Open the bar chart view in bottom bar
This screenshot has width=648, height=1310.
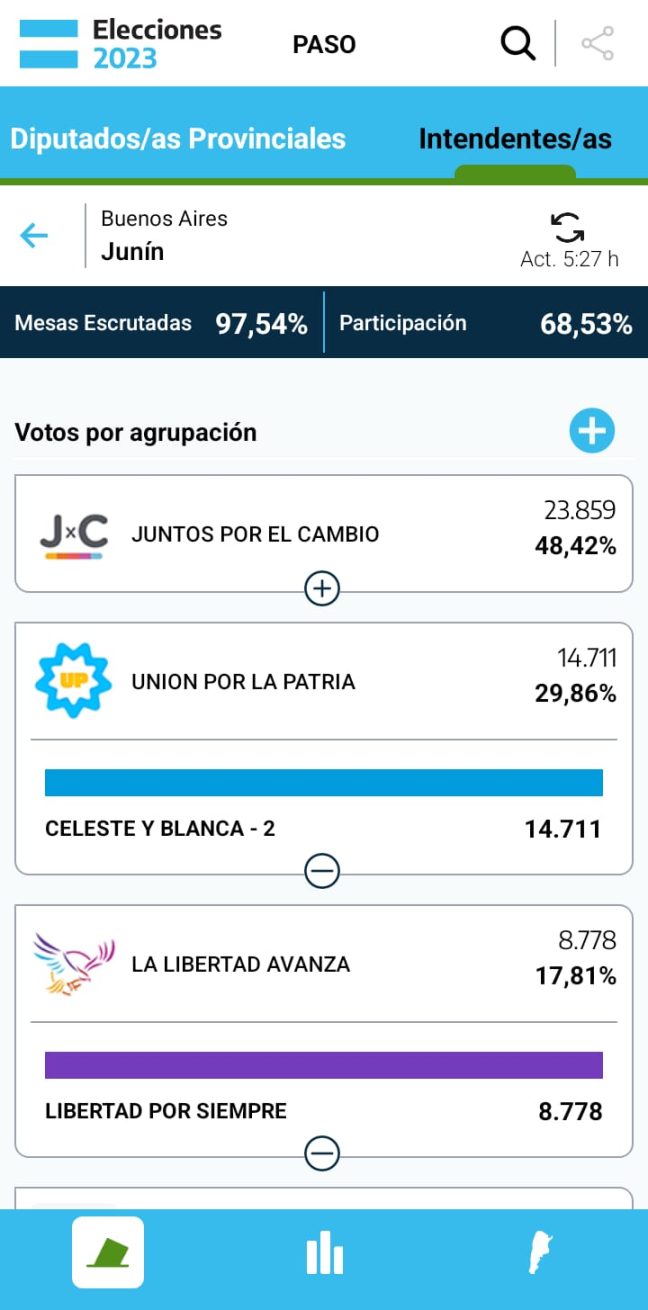(x=324, y=1253)
